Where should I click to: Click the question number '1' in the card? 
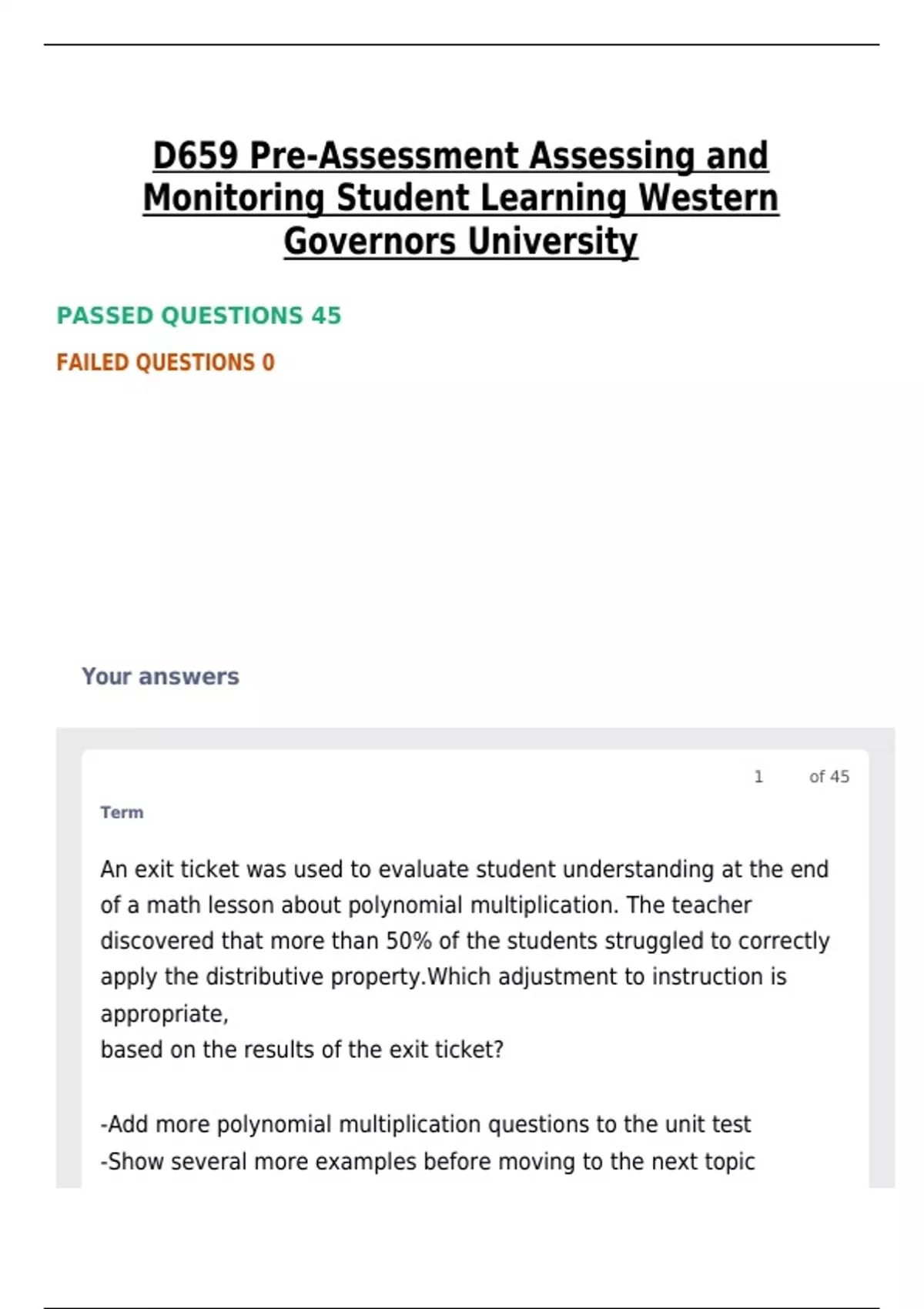pos(758,777)
